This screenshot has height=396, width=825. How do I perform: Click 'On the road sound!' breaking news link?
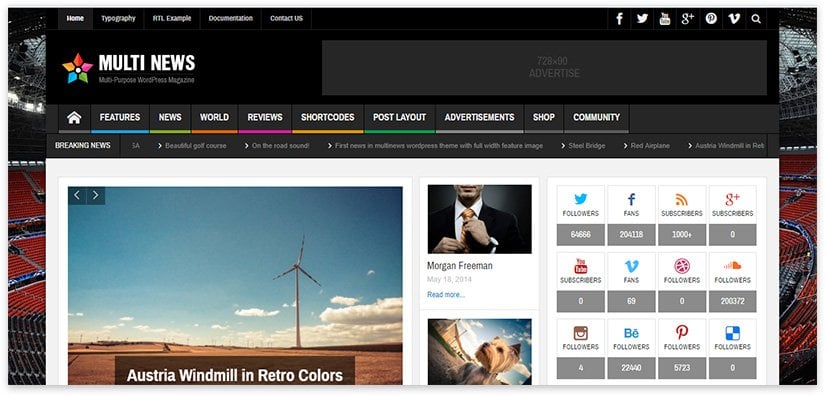[280, 146]
